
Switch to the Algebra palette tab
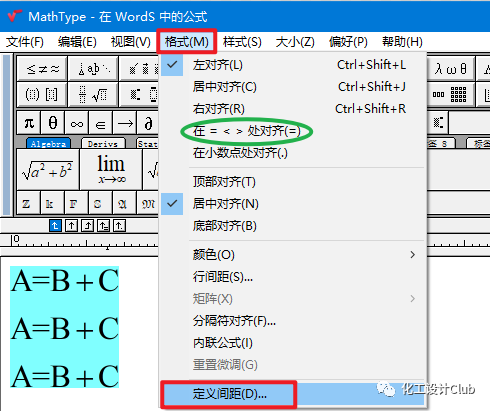pyautogui.click(x=48, y=144)
